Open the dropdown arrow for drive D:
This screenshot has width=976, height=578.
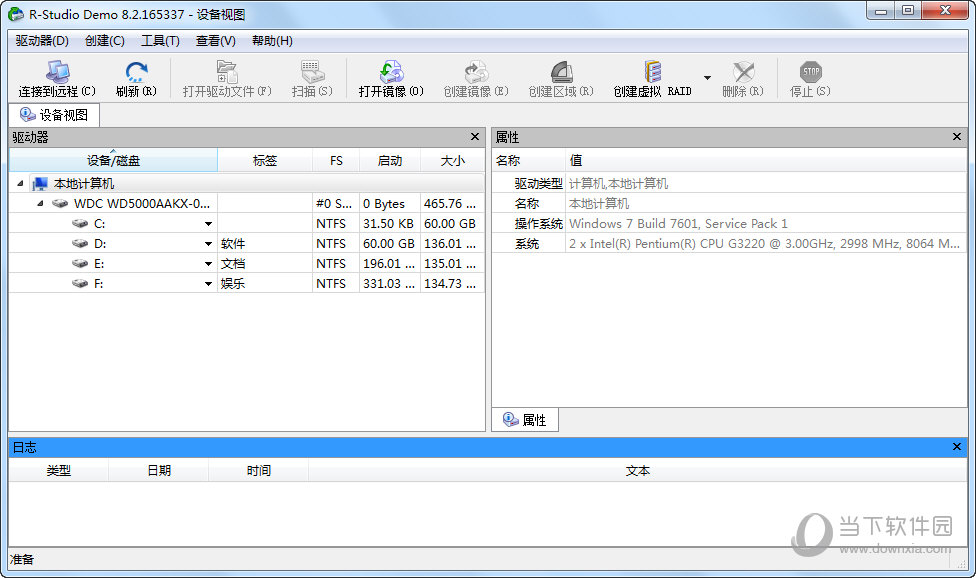[209, 244]
